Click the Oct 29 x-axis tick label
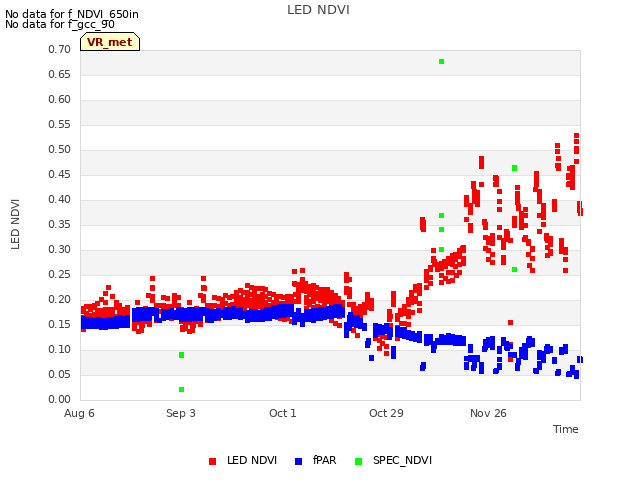The image size is (640, 480). (x=386, y=413)
